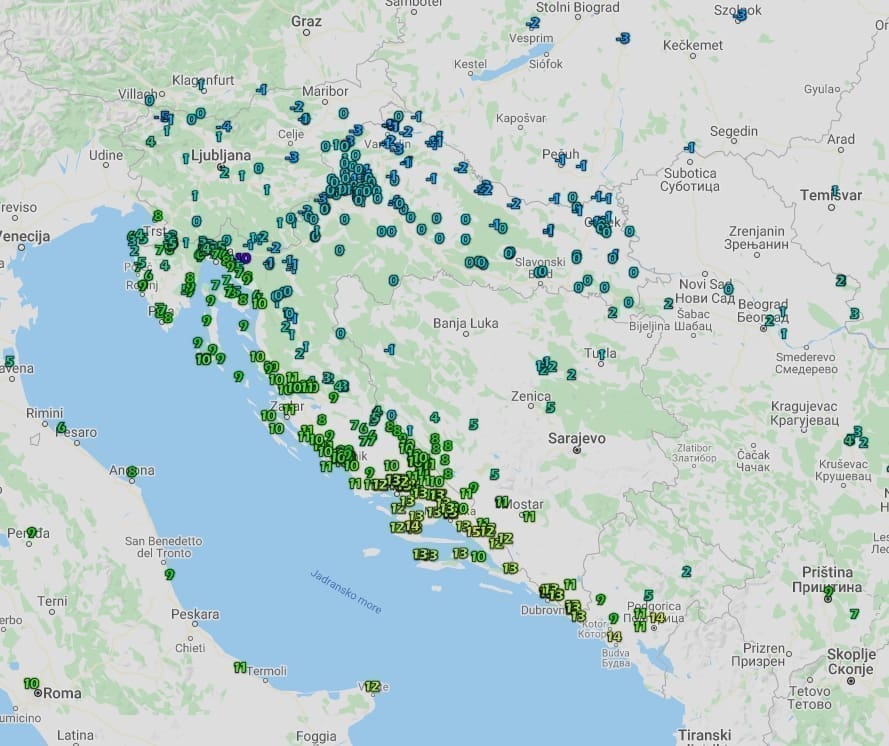Click the Pescara city label
Image resolution: width=889 pixels, height=746 pixels.
(x=195, y=614)
